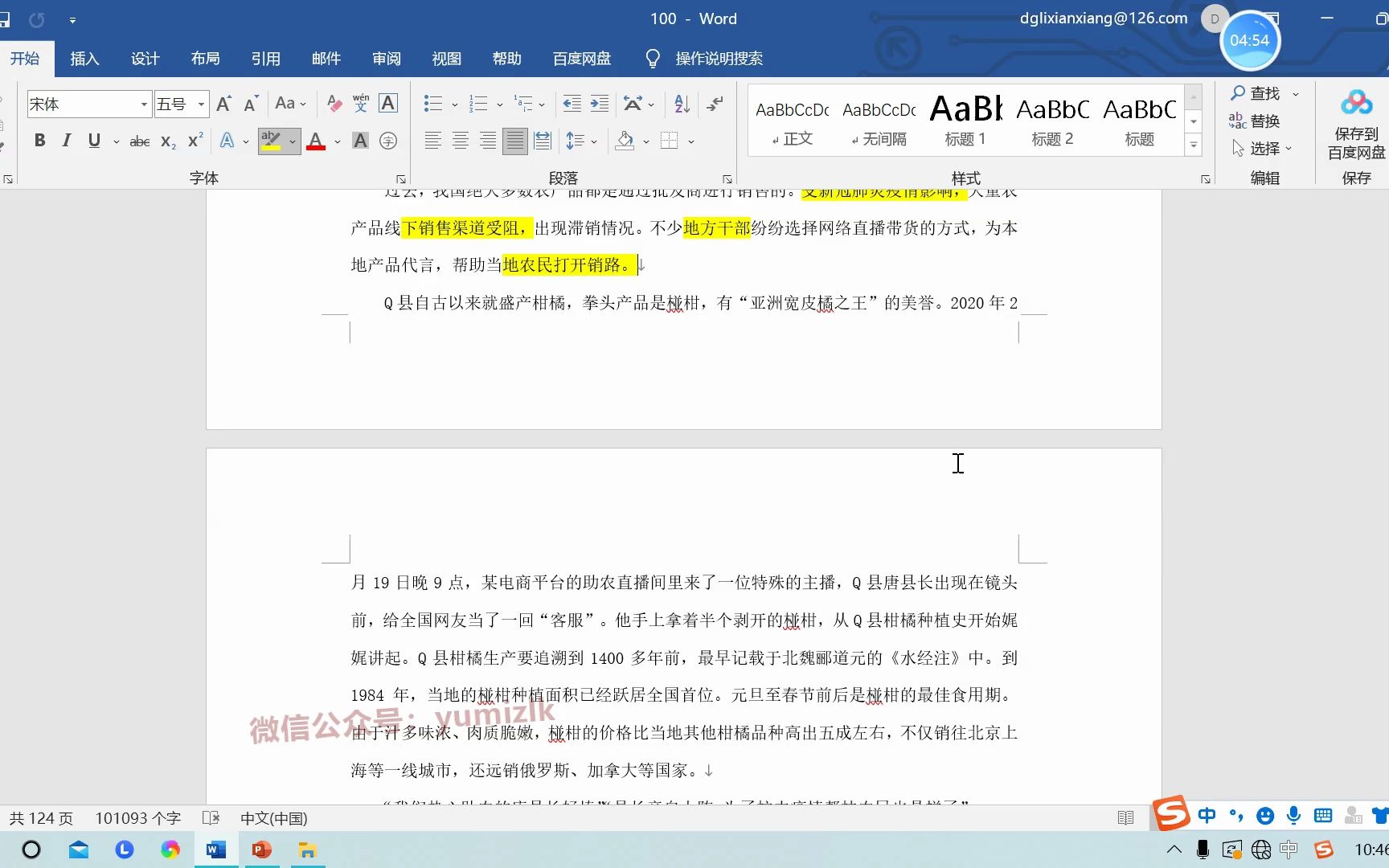Screen dimensions: 1389x868
Task: Apply character border icon
Action: click(388, 104)
